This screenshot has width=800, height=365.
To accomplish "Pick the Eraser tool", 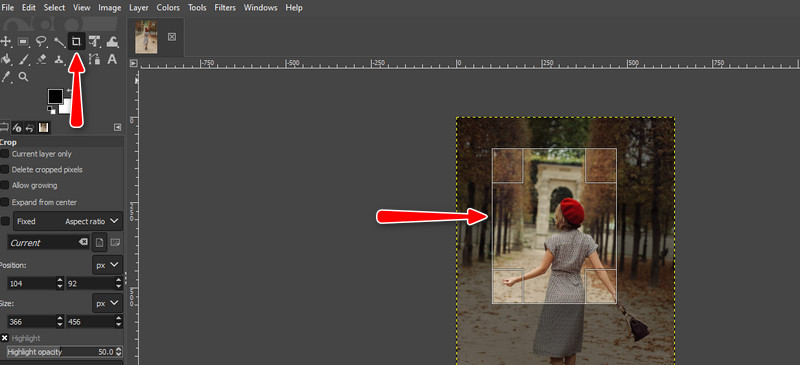I will pyautogui.click(x=41, y=59).
